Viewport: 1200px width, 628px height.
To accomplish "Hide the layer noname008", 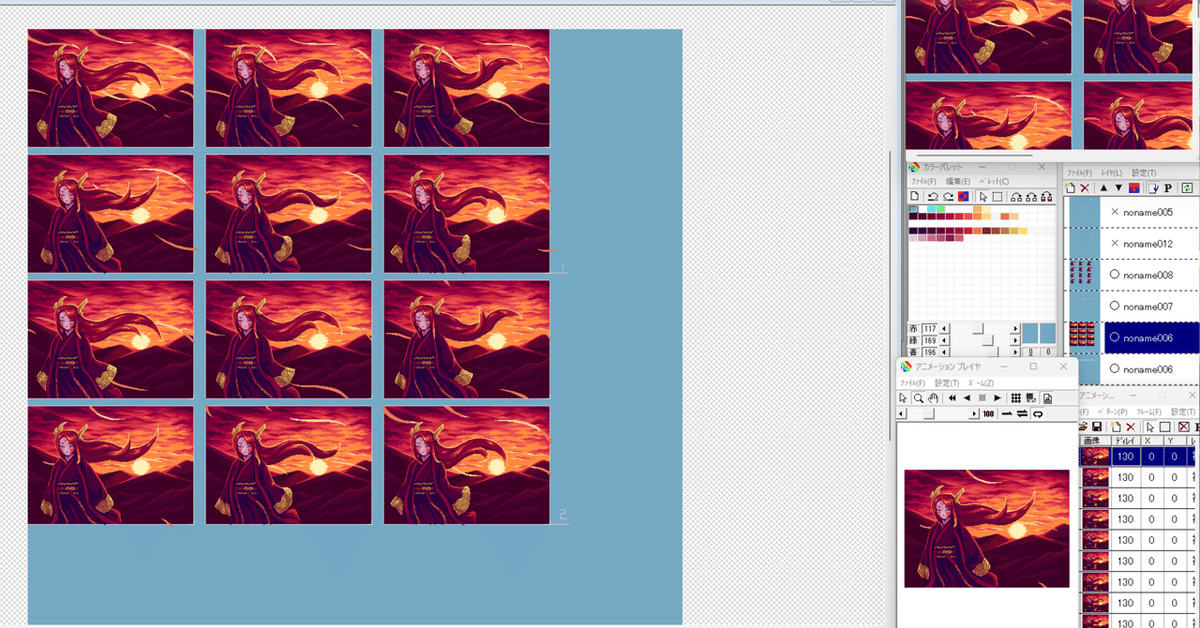I will 1115,274.
